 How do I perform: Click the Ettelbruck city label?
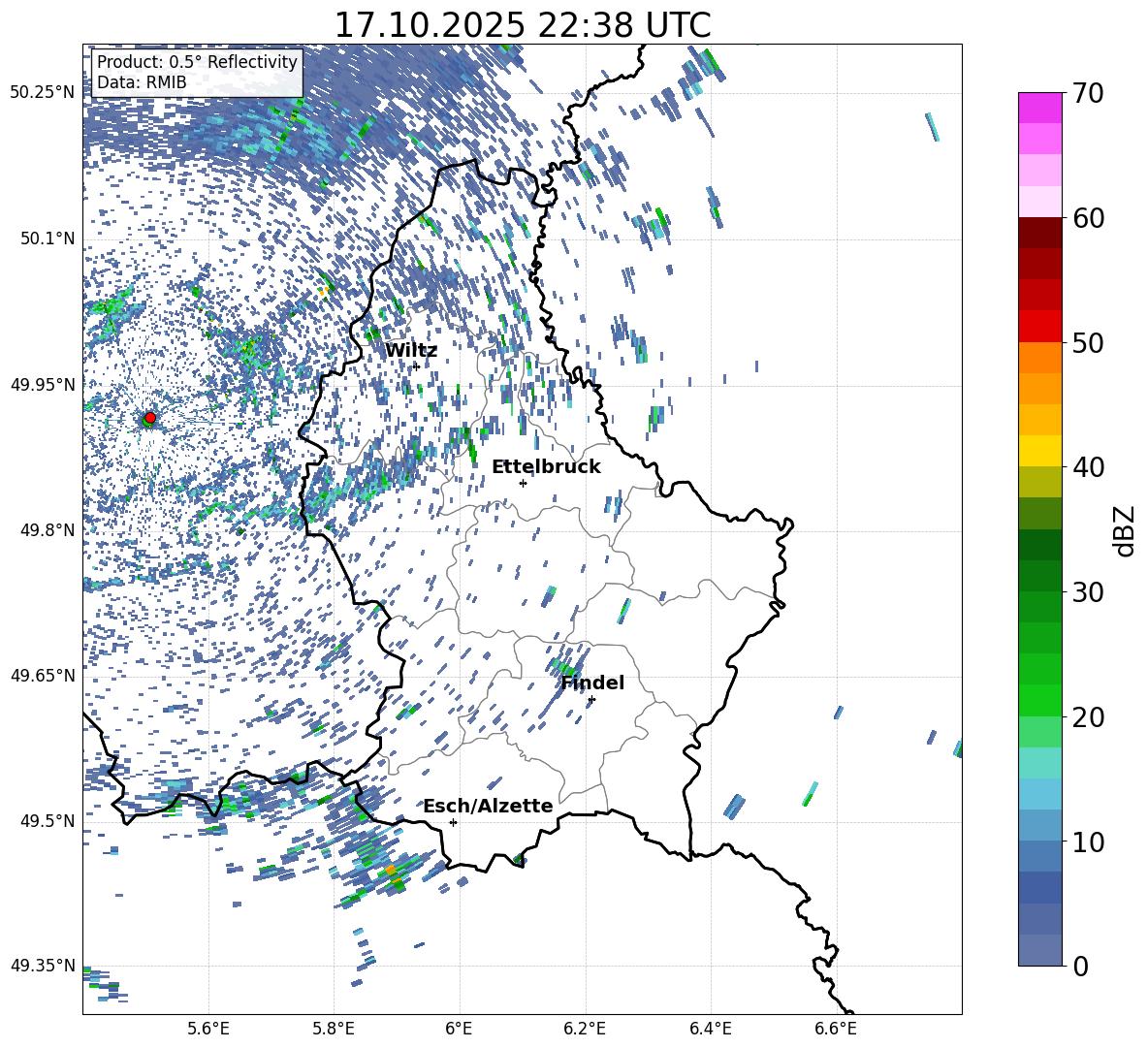point(546,467)
